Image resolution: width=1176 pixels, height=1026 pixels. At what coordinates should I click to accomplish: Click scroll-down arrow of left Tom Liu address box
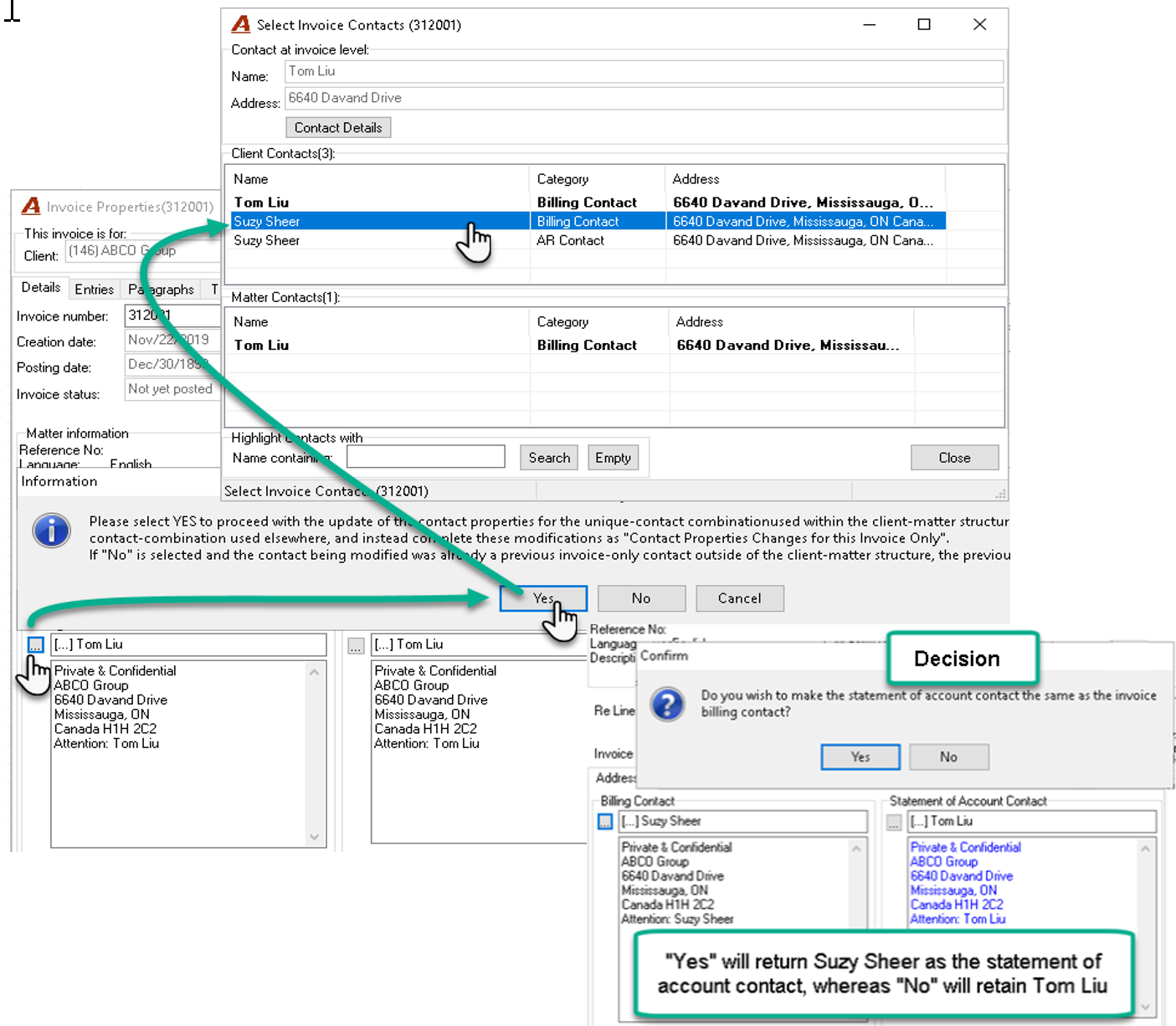click(314, 837)
